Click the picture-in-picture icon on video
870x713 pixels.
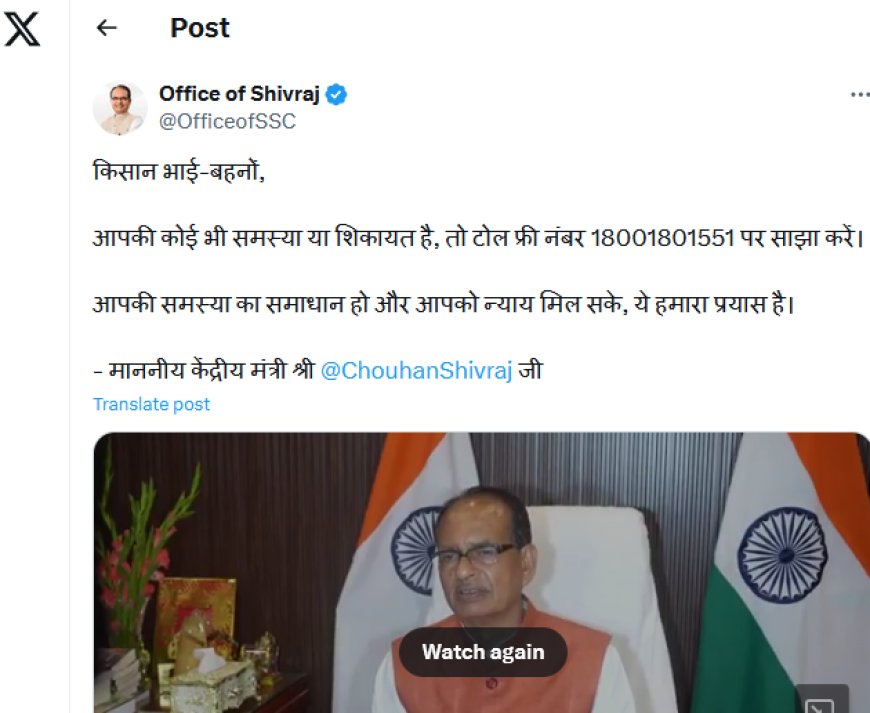click(821, 702)
